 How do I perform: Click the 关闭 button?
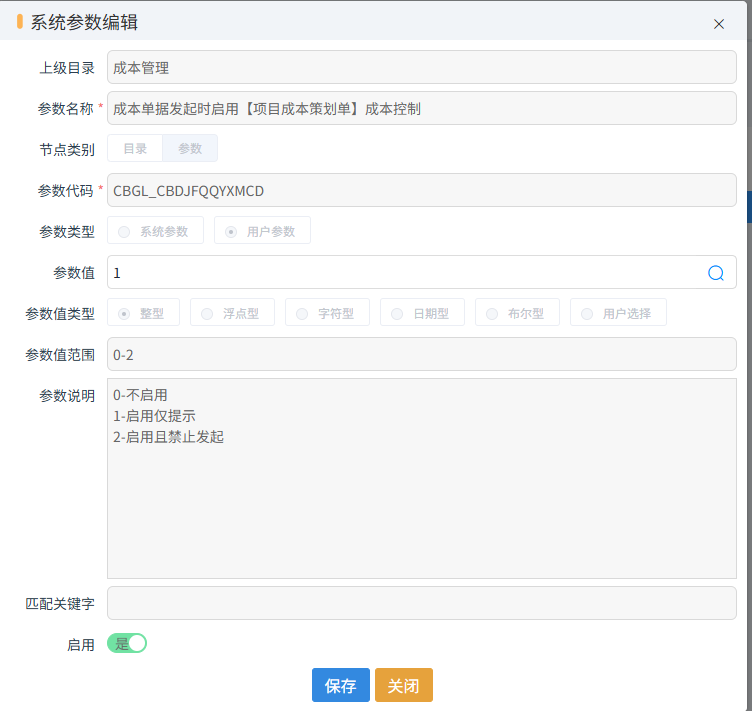tap(403, 685)
